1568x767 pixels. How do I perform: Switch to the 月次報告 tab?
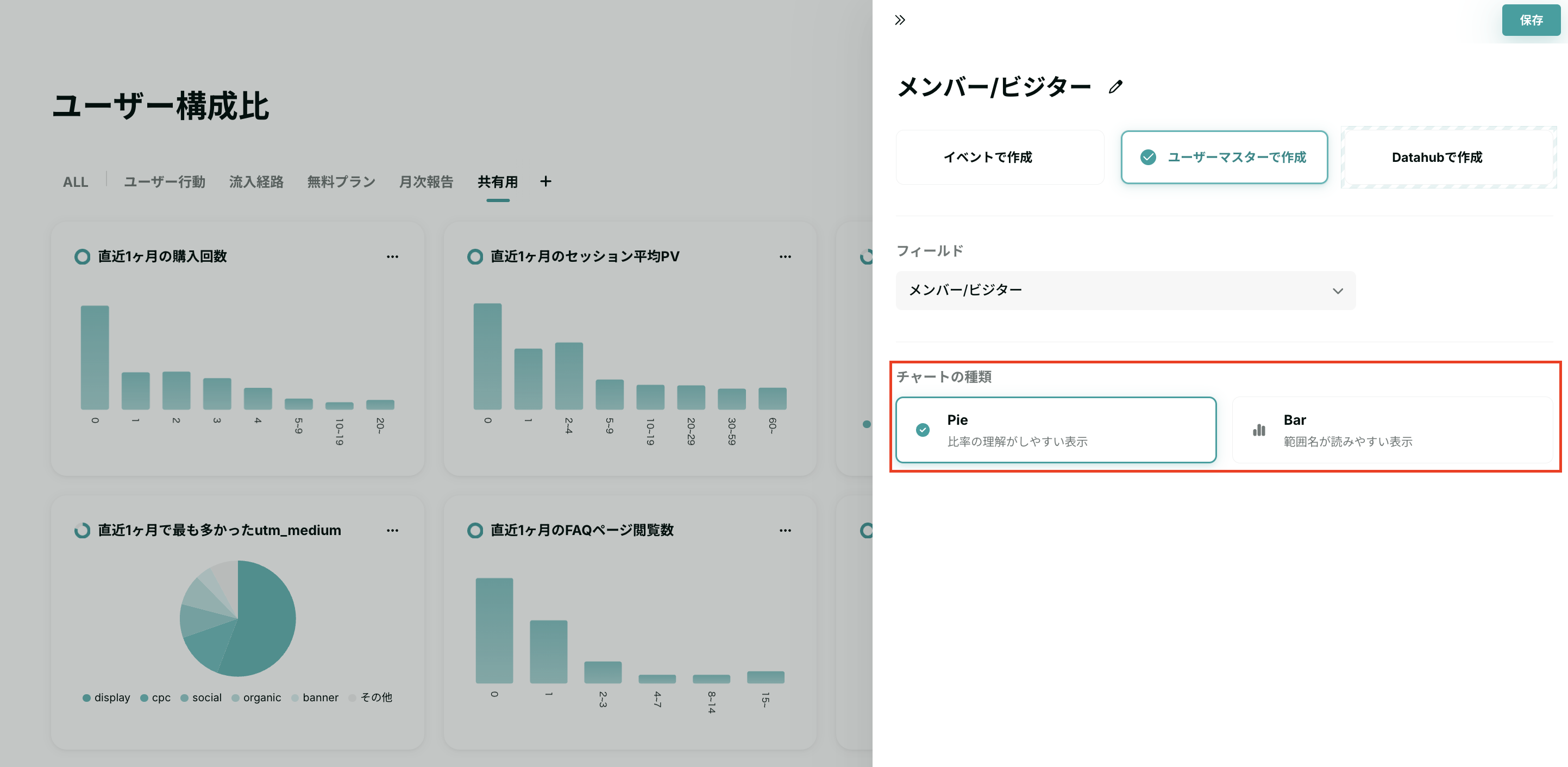point(426,182)
